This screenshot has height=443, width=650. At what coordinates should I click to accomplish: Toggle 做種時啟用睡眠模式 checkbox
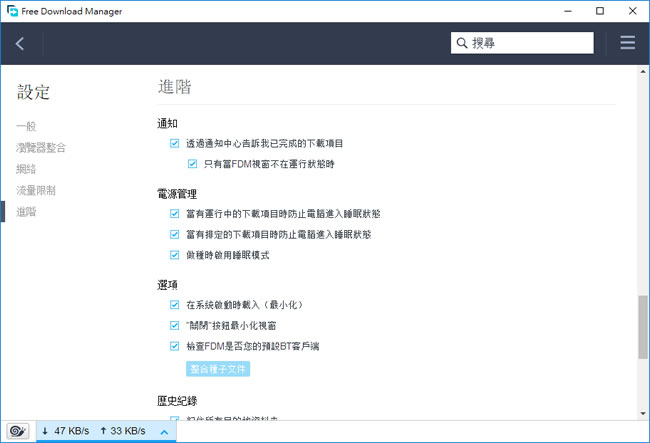click(175, 255)
